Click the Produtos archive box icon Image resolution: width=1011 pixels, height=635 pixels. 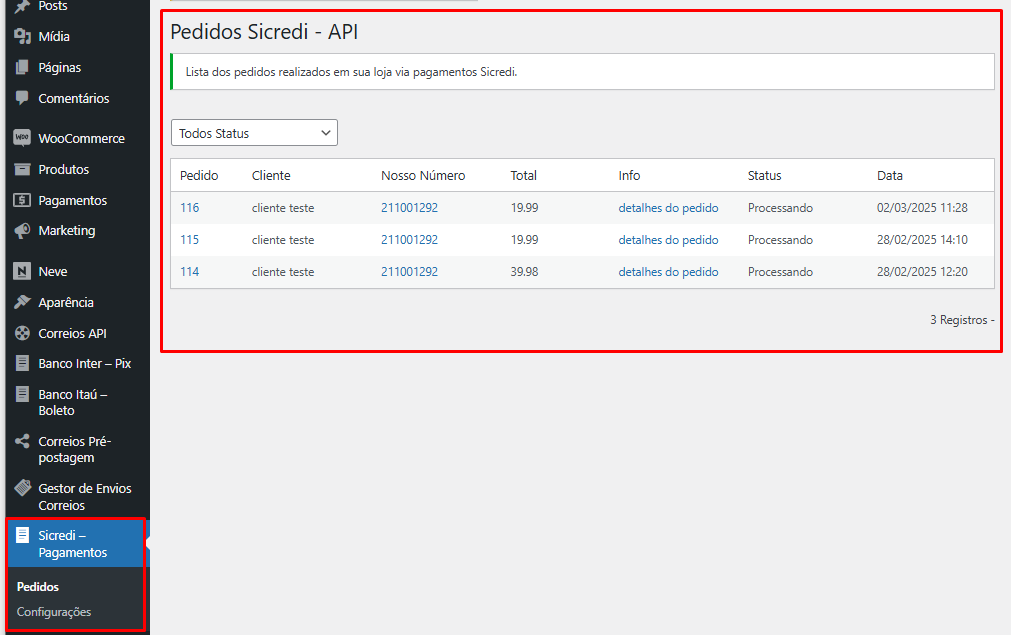tap(22, 169)
